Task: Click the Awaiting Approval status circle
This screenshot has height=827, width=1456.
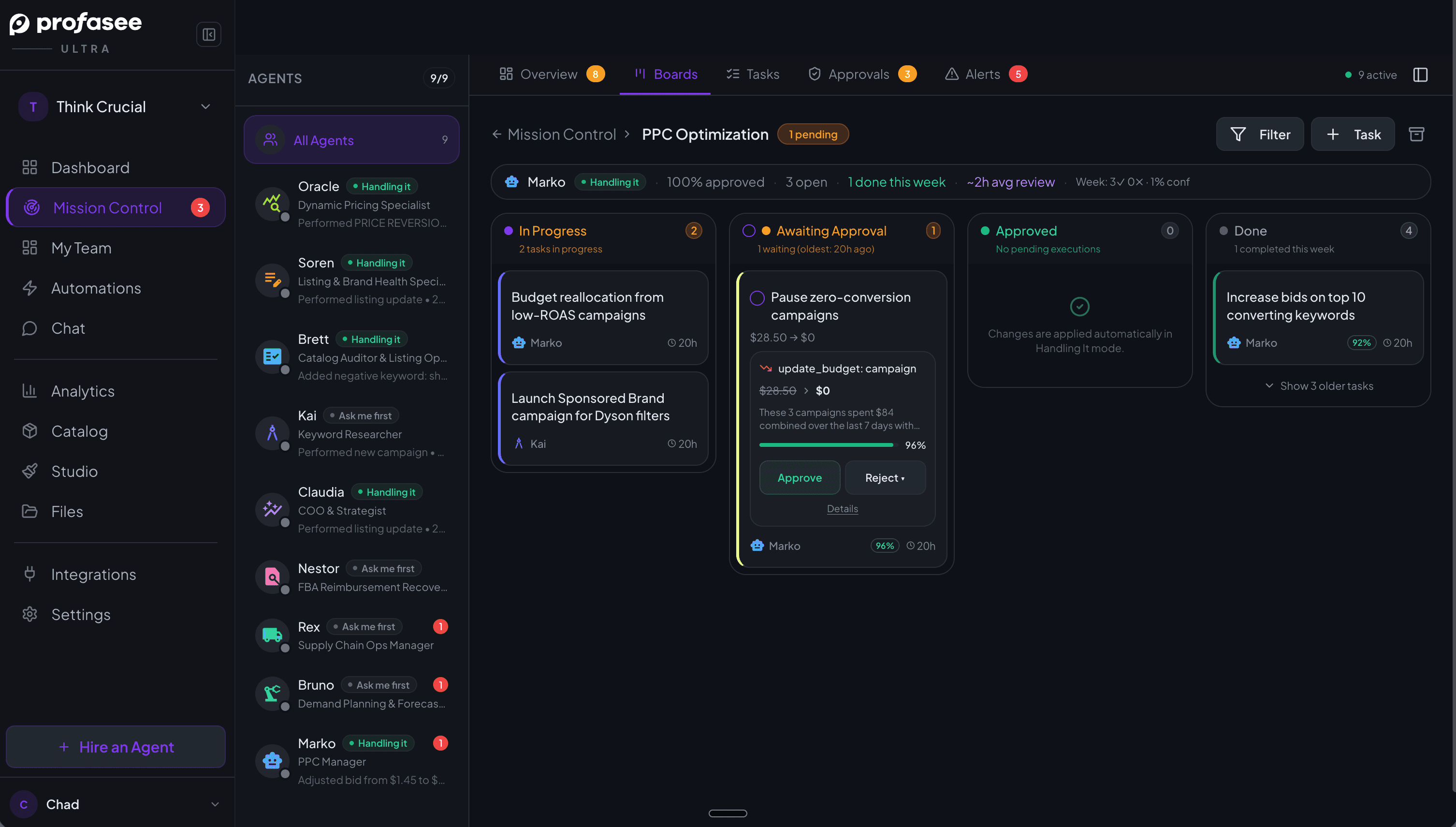Action: (748, 231)
